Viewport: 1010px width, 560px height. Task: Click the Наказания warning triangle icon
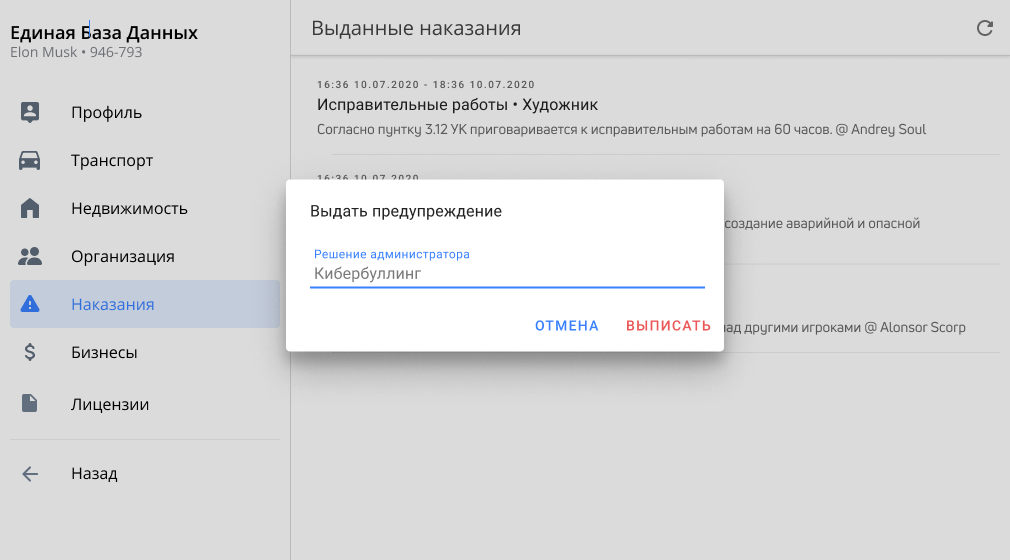point(30,304)
